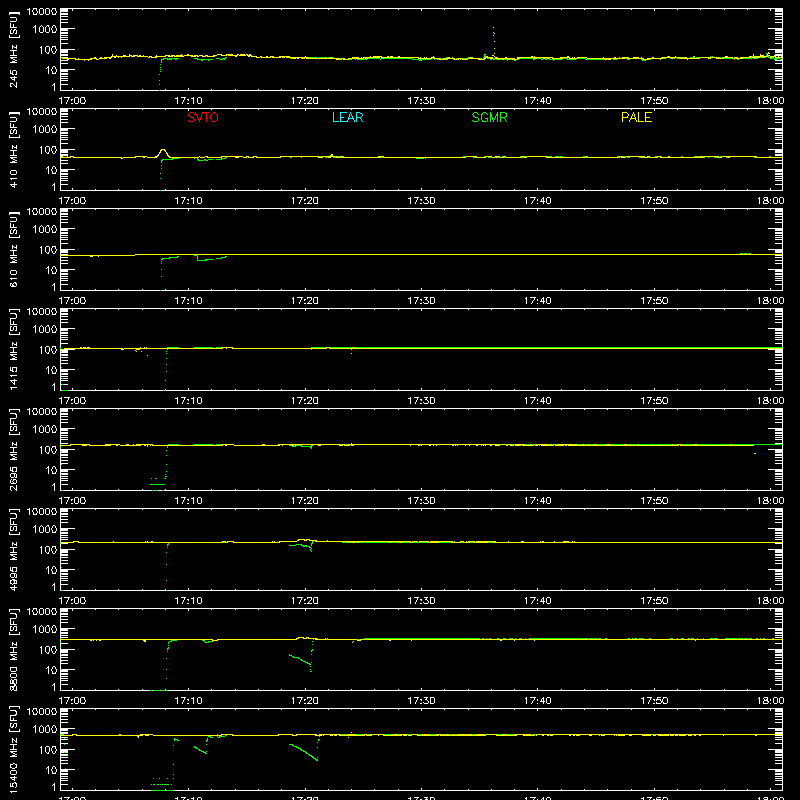Click the 15400 MHz [SFU] axis label
Image resolution: width=800 pixels, height=800 pixels.
[14, 749]
